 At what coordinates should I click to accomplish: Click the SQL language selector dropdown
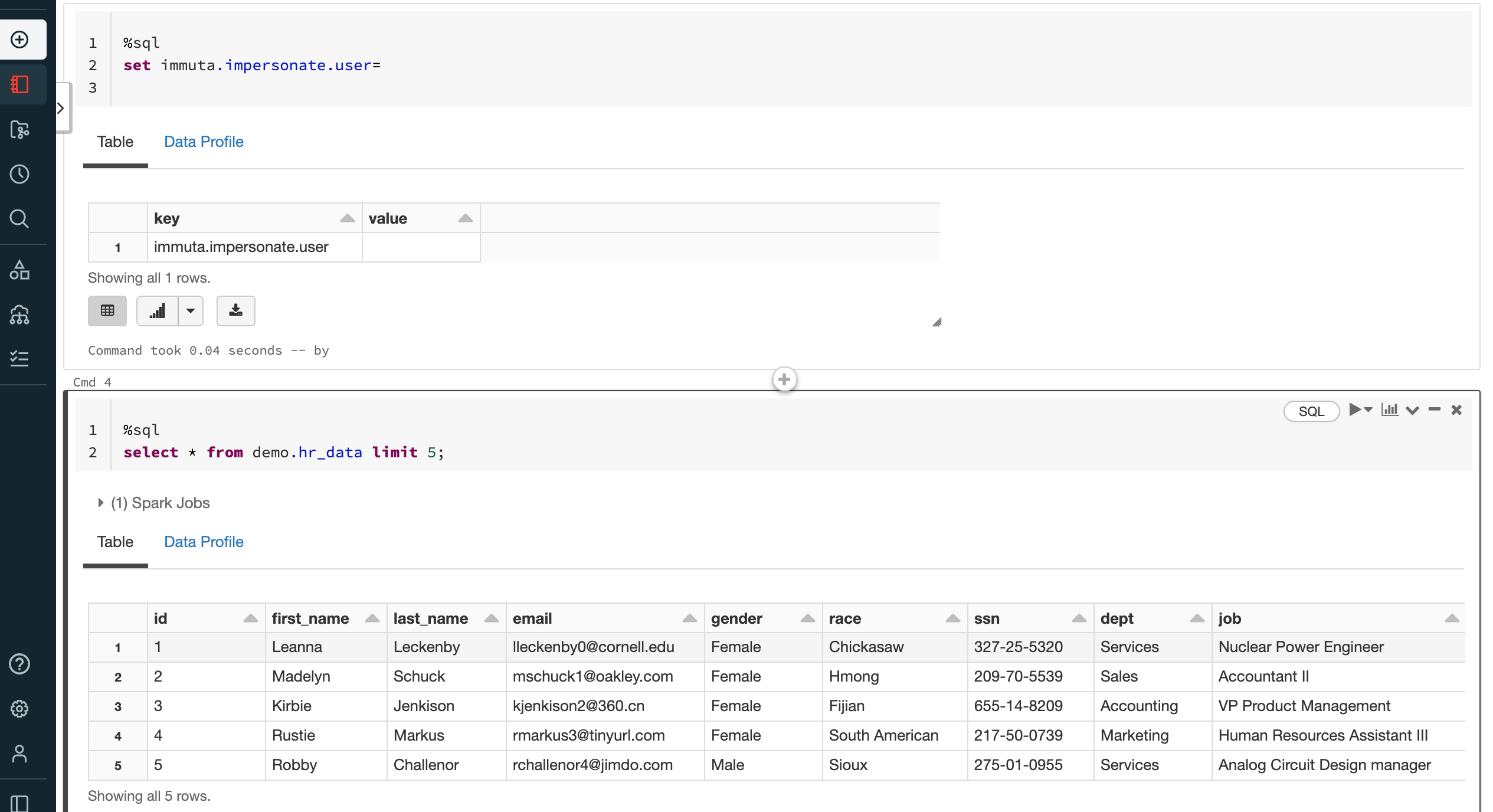(1311, 410)
